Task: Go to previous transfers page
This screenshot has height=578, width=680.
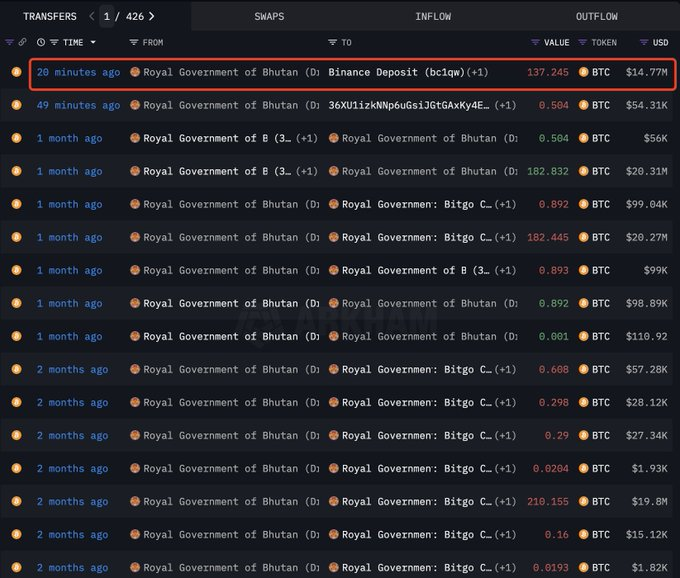Action: tap(92, 16)
